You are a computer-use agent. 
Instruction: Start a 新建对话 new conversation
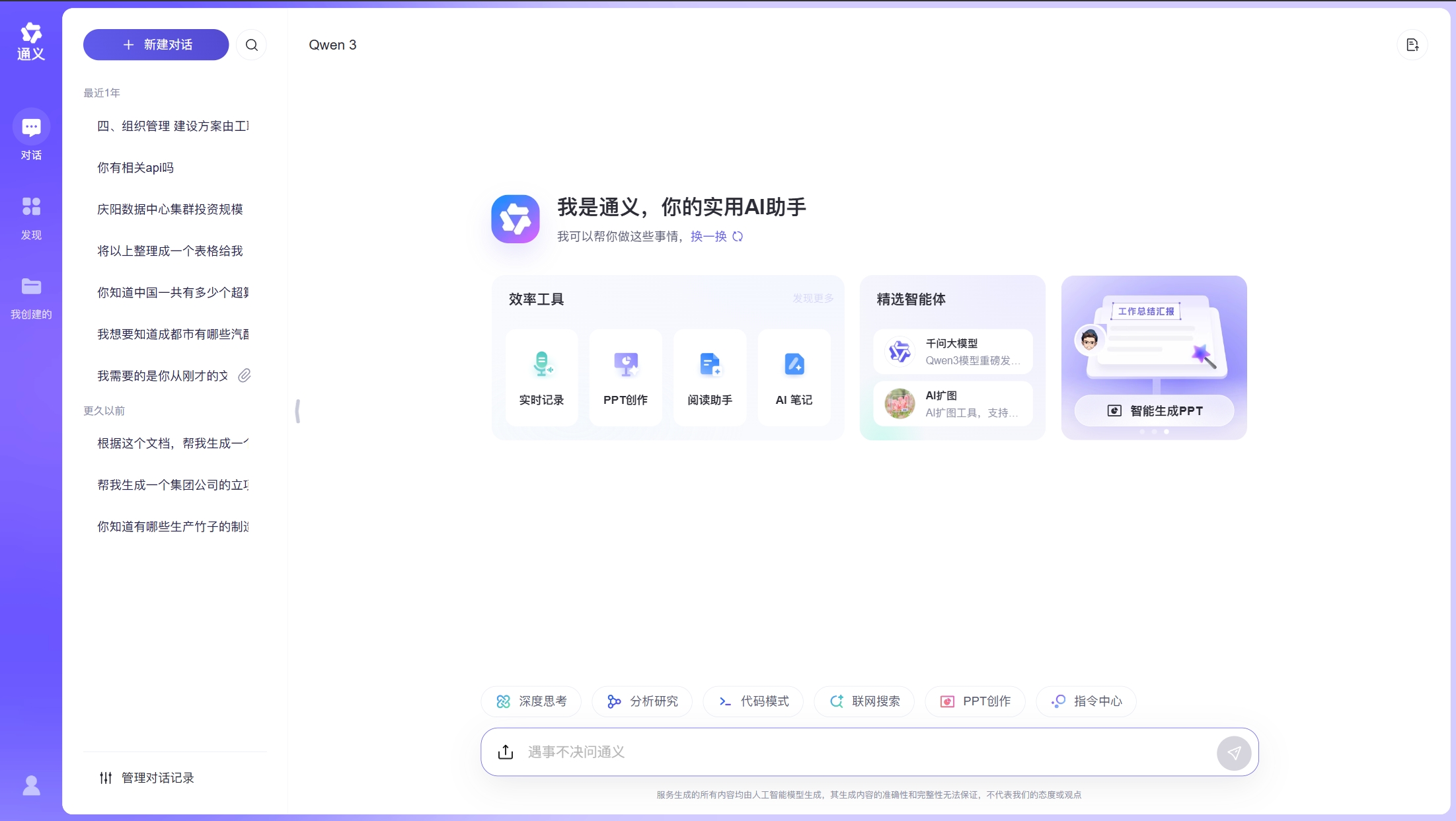[x=156, y=45]
